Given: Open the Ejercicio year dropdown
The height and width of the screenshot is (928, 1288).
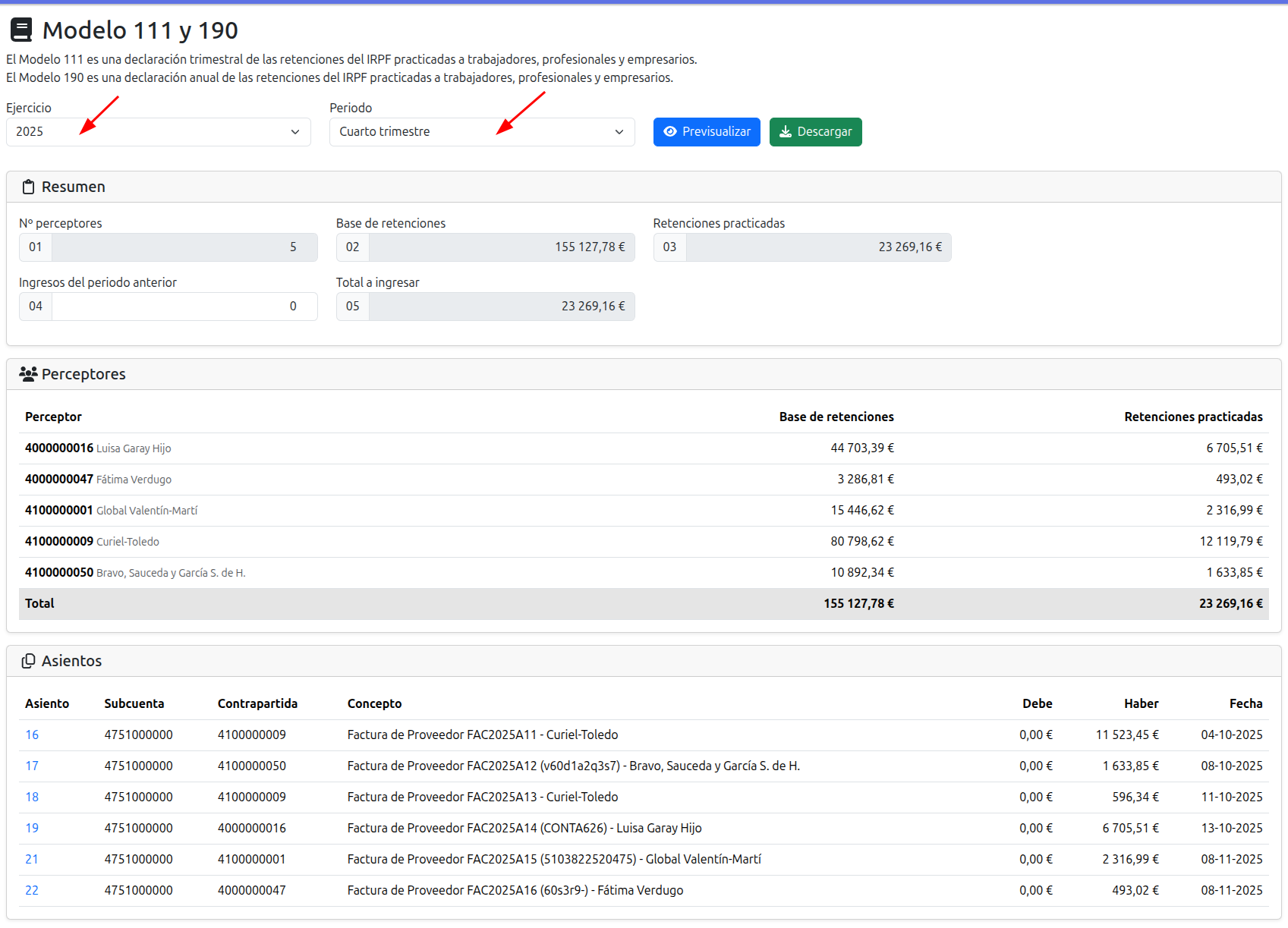Looking at the screenshot, I should coord(158,132).
